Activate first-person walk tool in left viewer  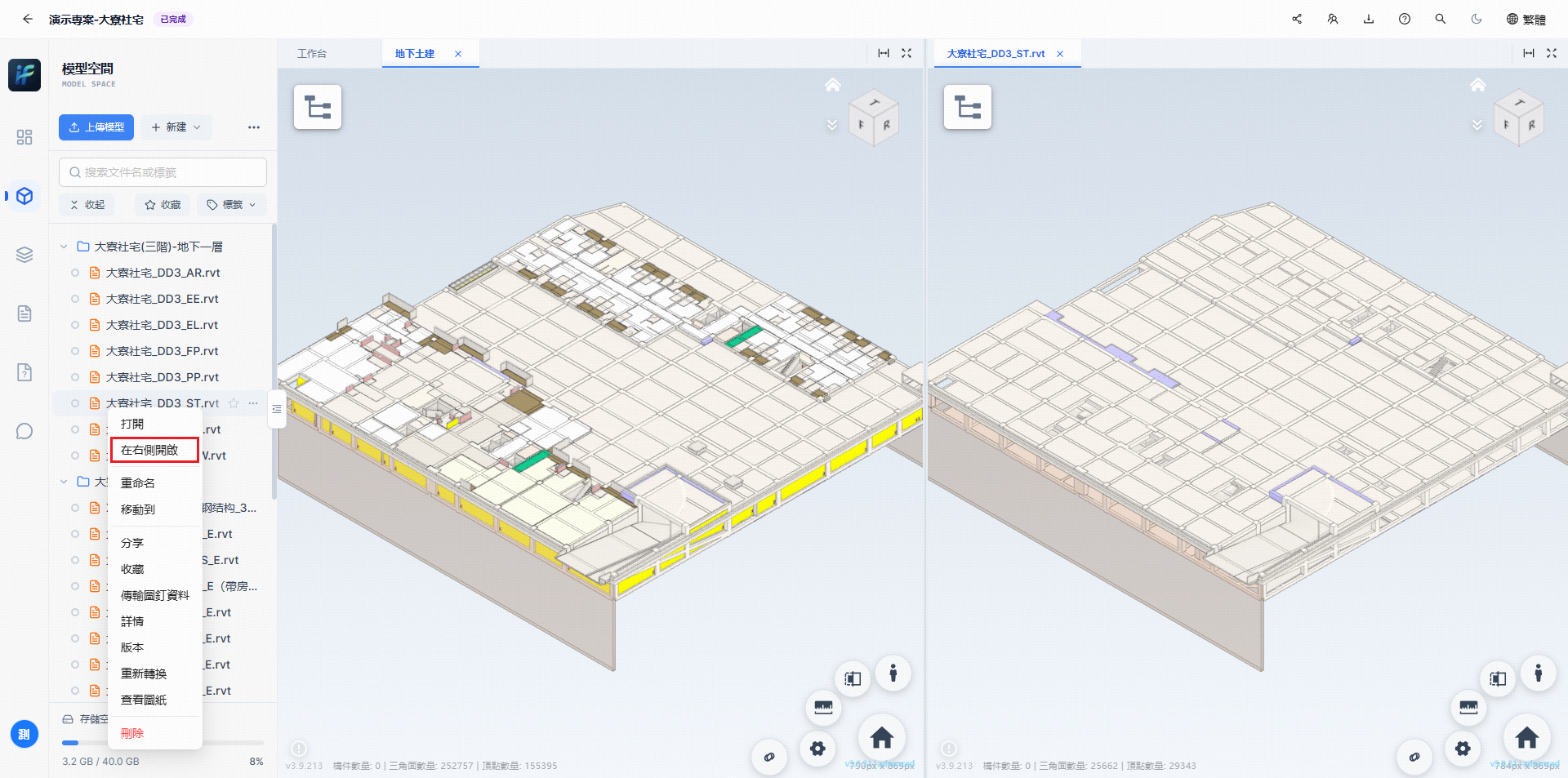point(893,674)
